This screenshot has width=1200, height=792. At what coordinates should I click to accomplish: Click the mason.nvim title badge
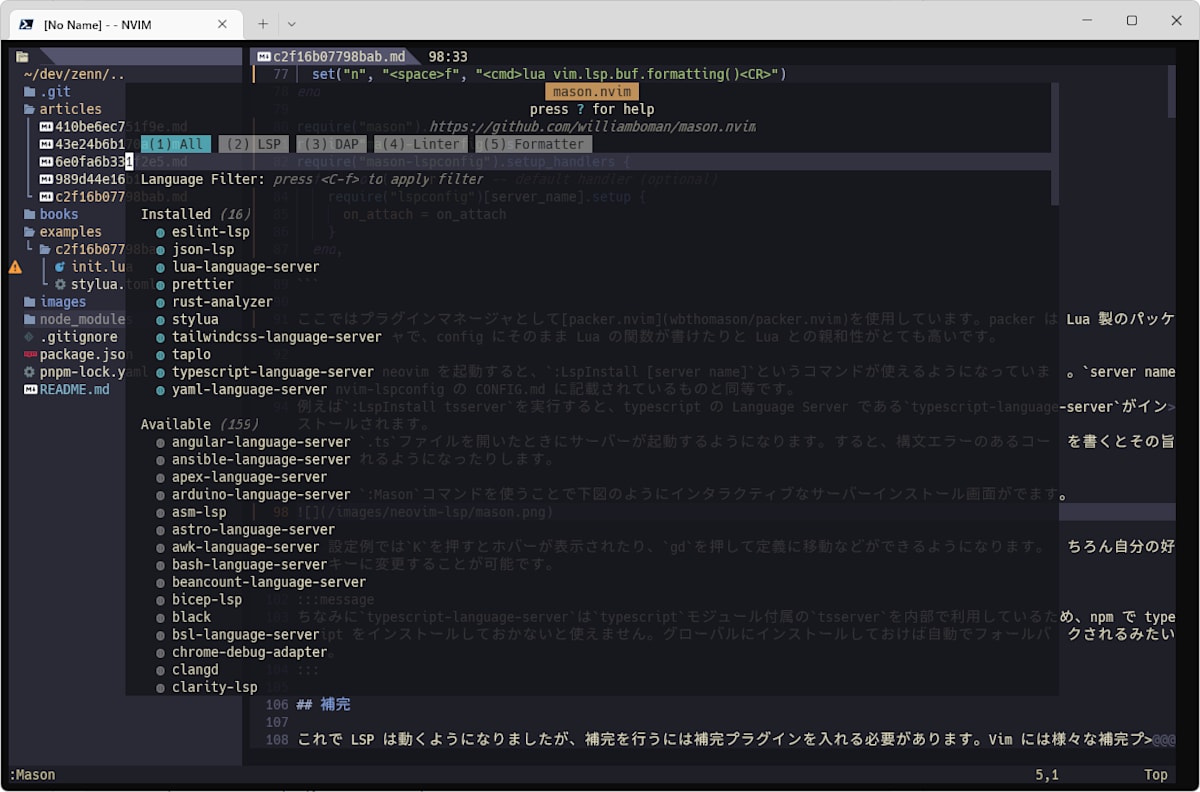592,92
